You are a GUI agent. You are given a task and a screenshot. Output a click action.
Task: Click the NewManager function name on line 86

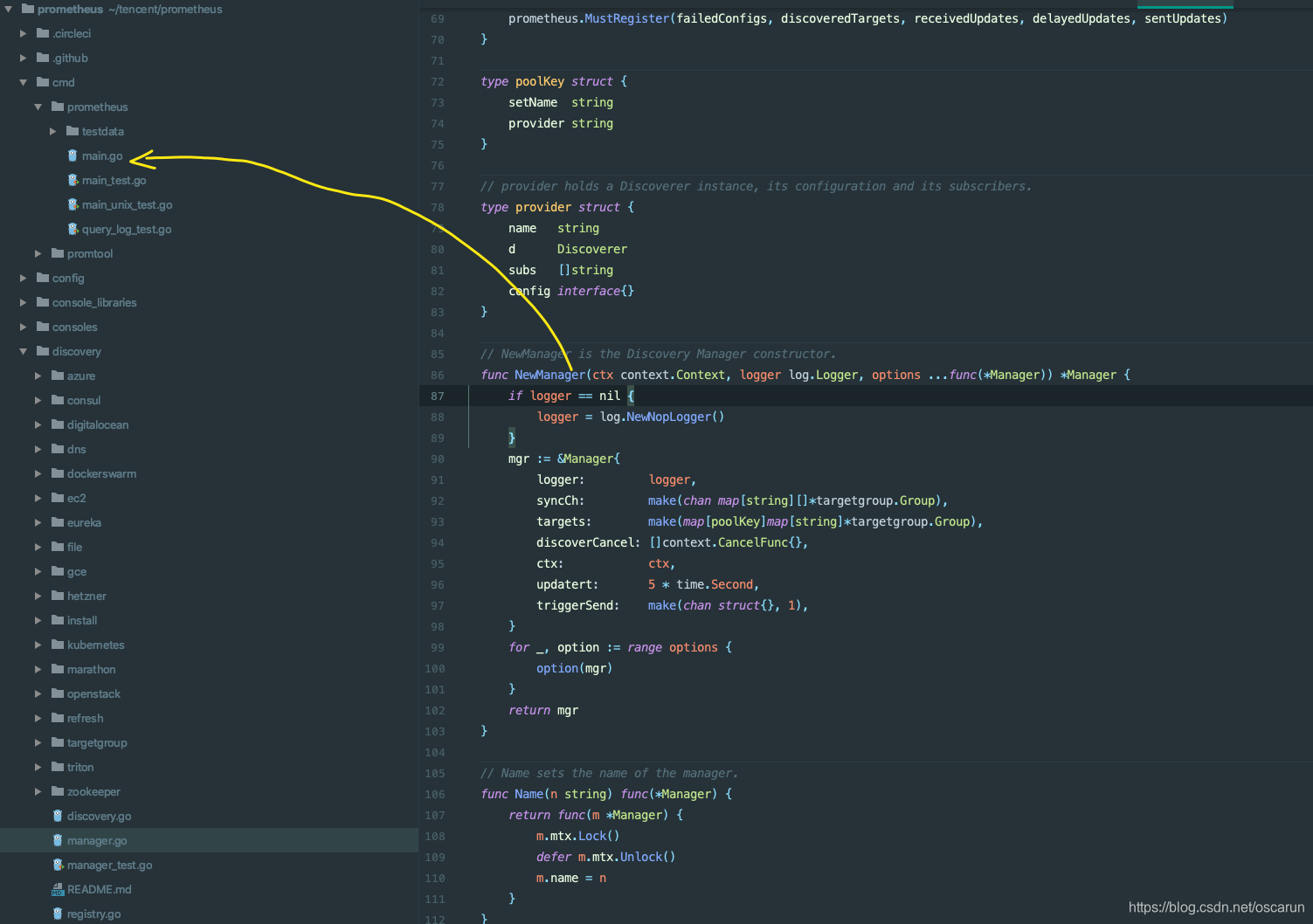549,375
